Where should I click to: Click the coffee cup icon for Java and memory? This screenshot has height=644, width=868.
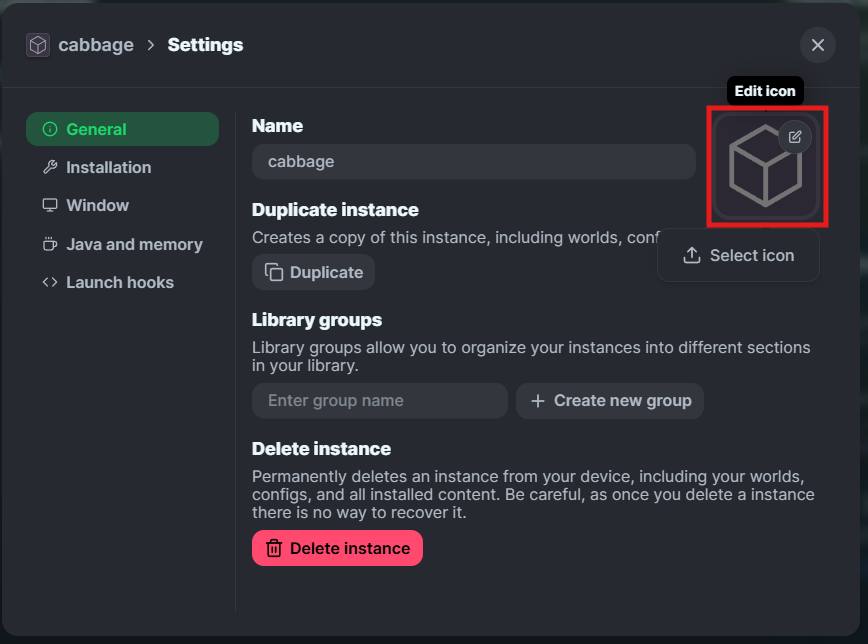50,244
